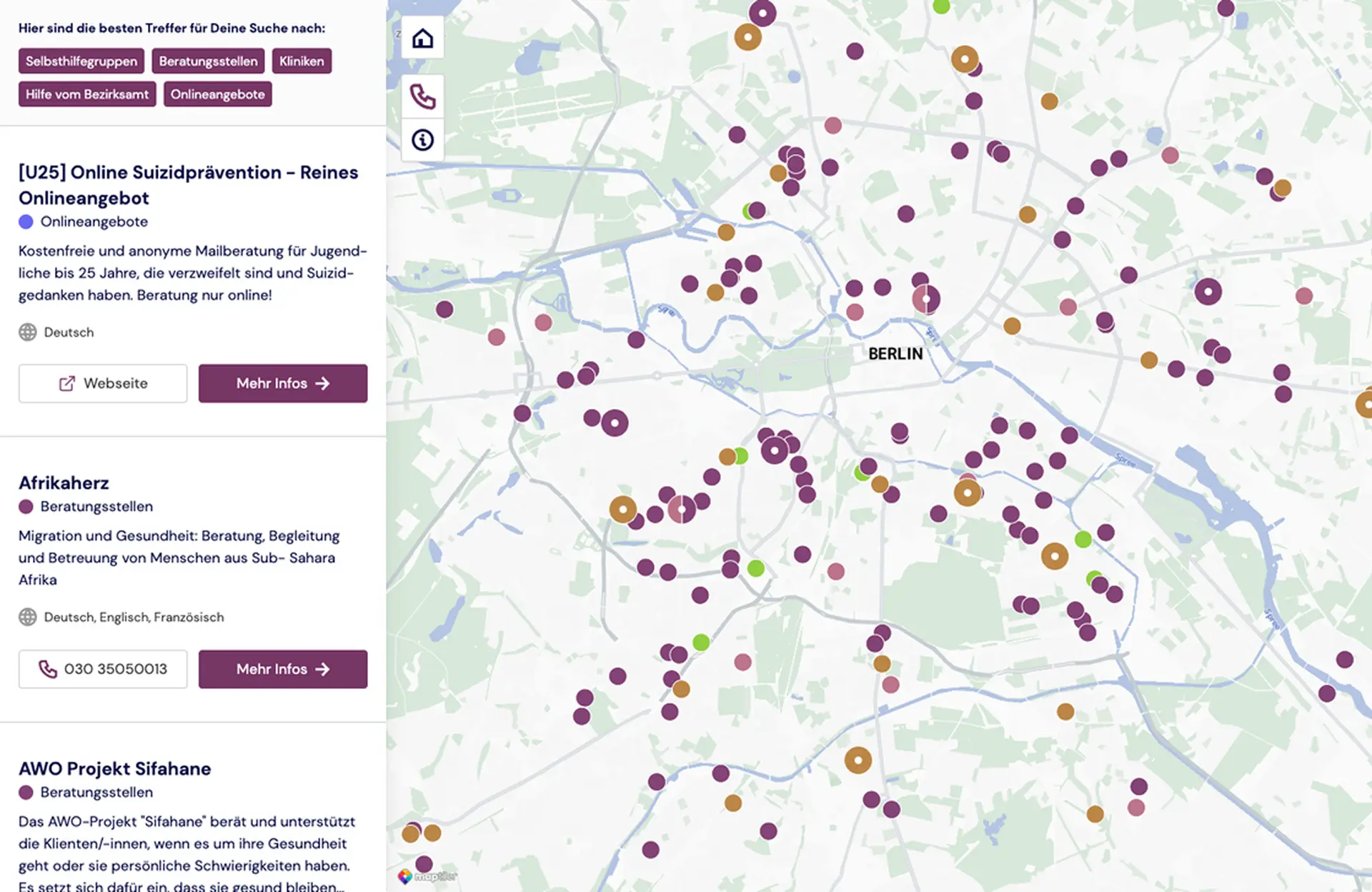1372x892 pixels.
Task: Click the external link icon in Webseite button
Action: 66,384
